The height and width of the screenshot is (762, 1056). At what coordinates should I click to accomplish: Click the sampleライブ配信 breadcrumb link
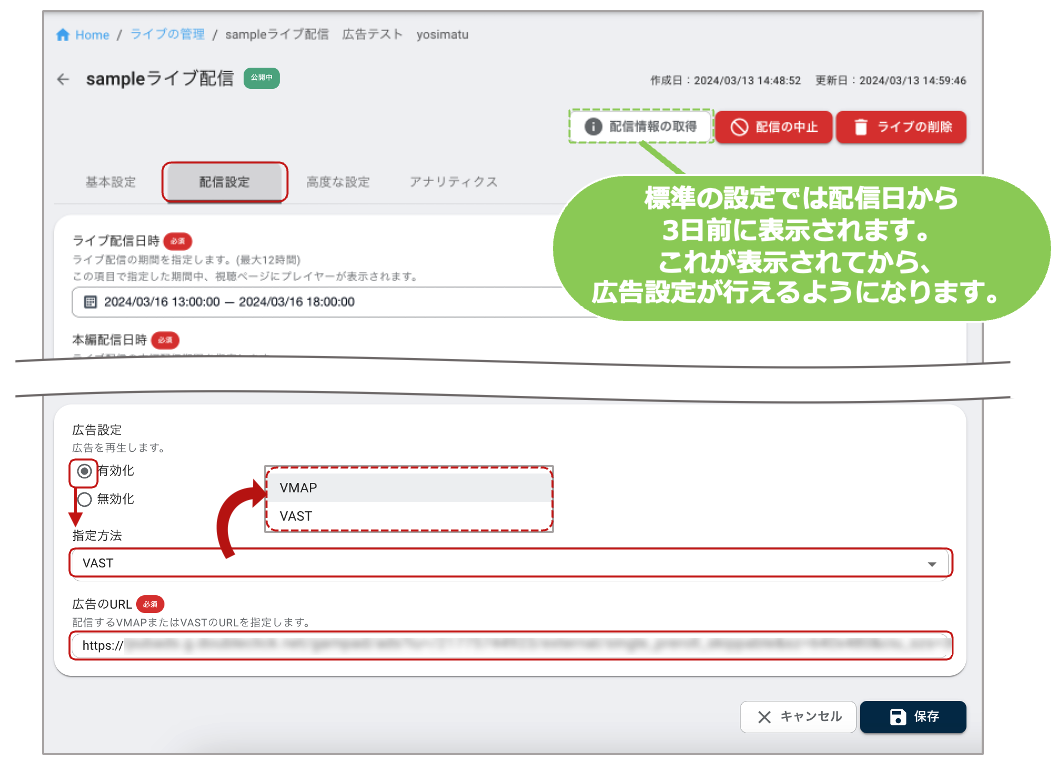tap(276, 34)
